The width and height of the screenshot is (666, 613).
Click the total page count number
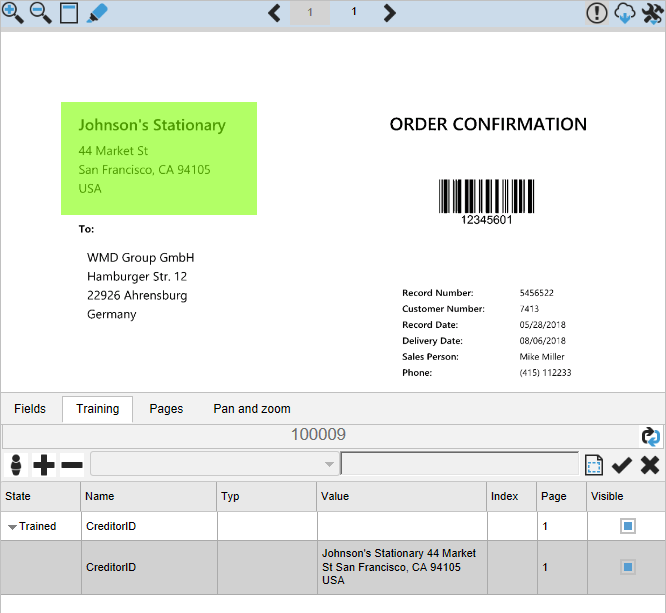click(353, 11)
